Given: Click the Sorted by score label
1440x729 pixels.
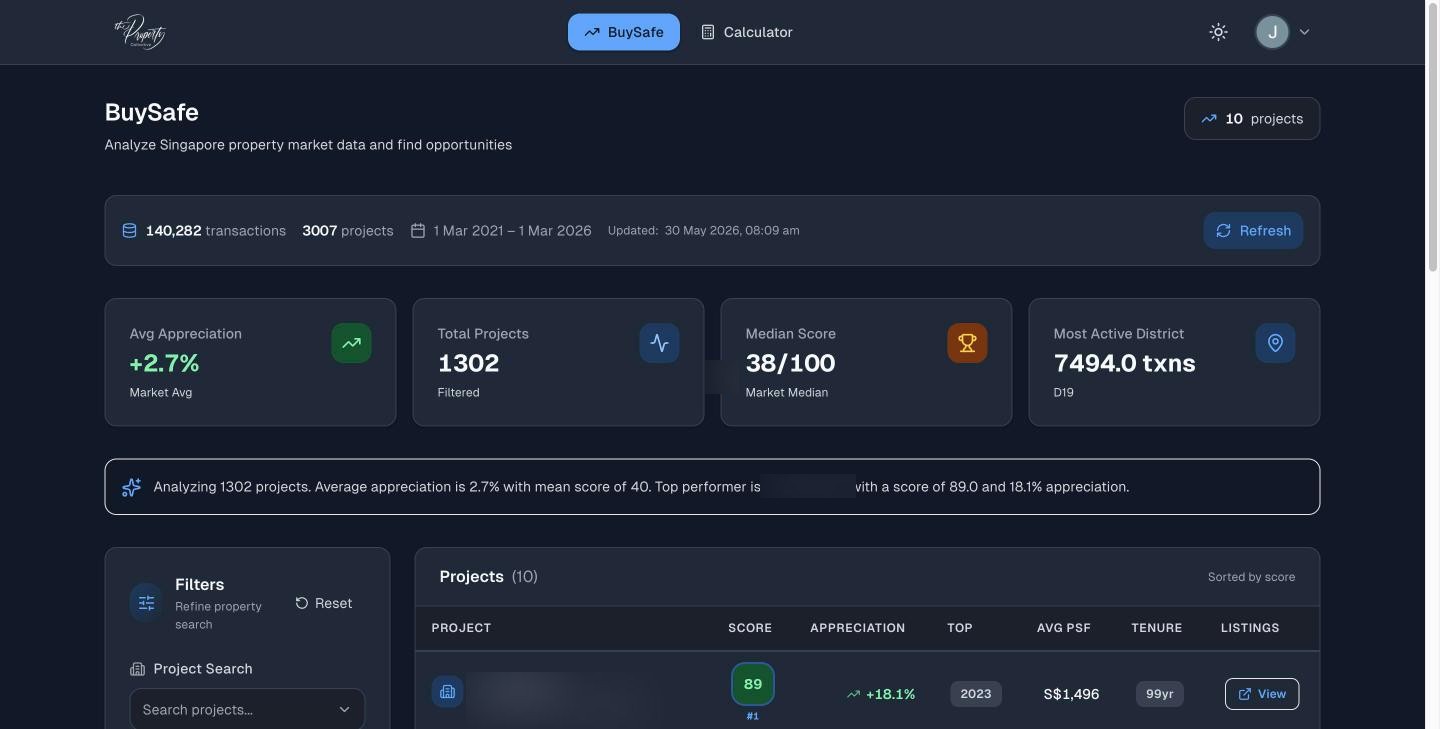Looking at the screenshot, I should [x=1251, y=577].
